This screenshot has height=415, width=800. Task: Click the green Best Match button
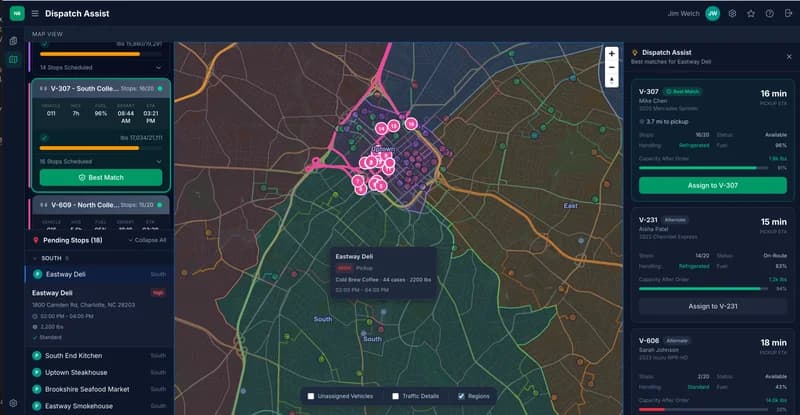coord(101,178)
